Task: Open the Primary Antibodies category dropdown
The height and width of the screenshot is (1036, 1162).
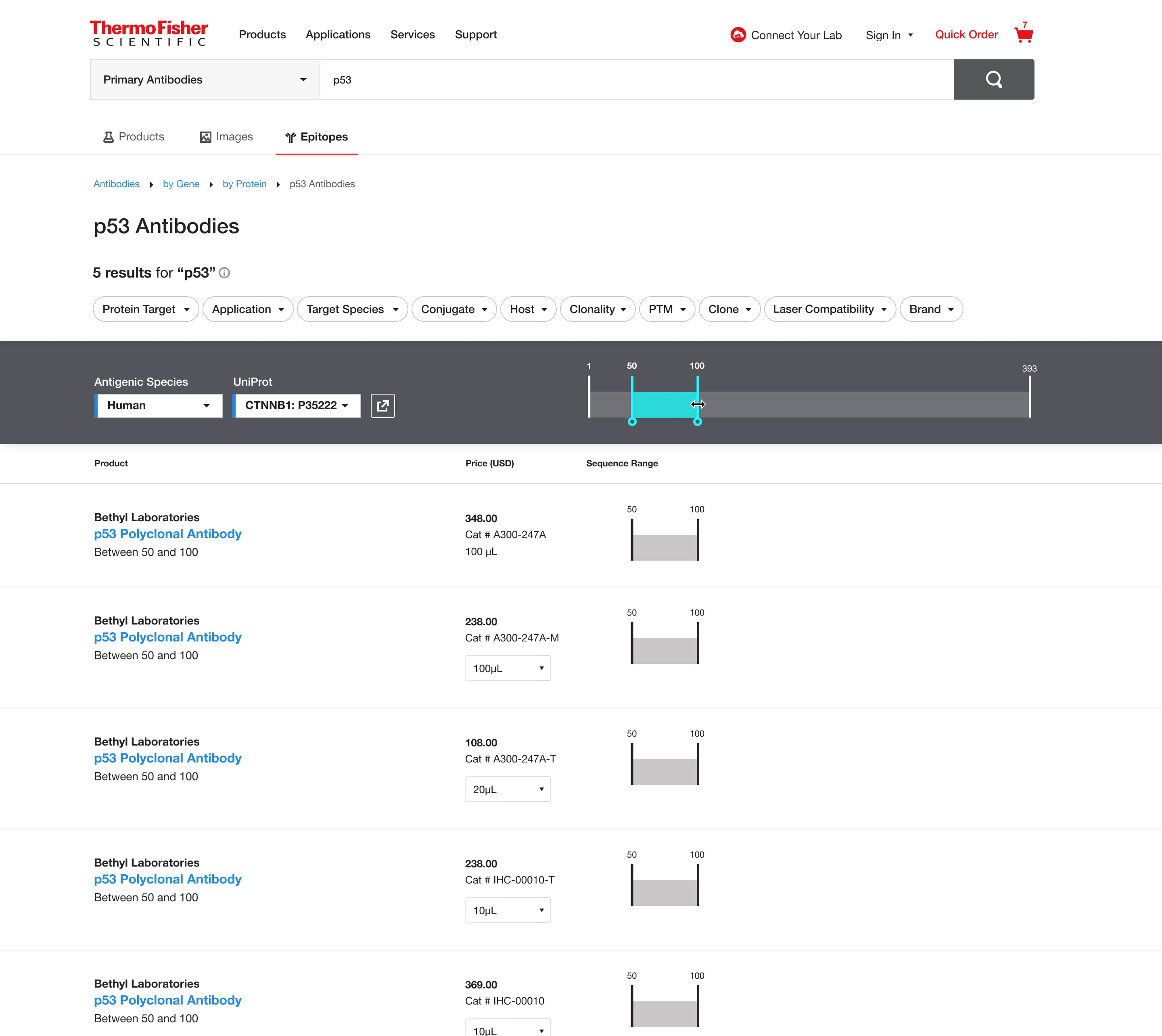Action: pyautogui.click(x=205, y=80)
